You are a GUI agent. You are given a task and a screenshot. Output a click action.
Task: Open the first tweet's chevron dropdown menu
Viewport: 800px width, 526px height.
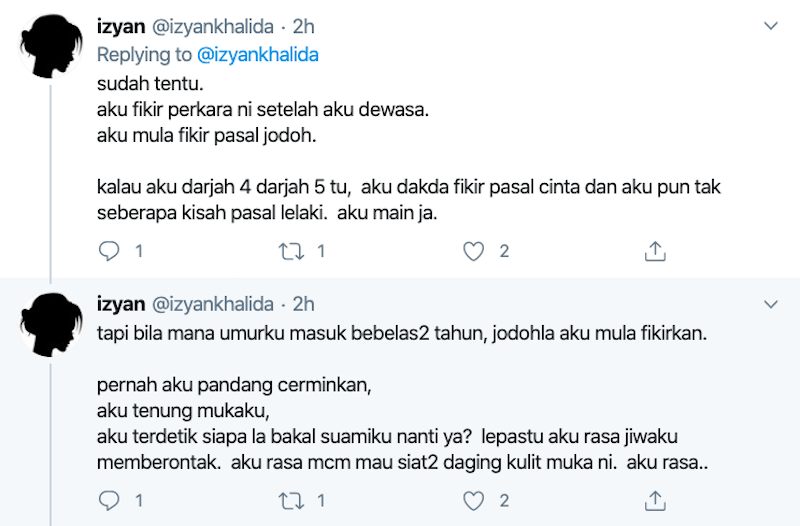(769, 24)
